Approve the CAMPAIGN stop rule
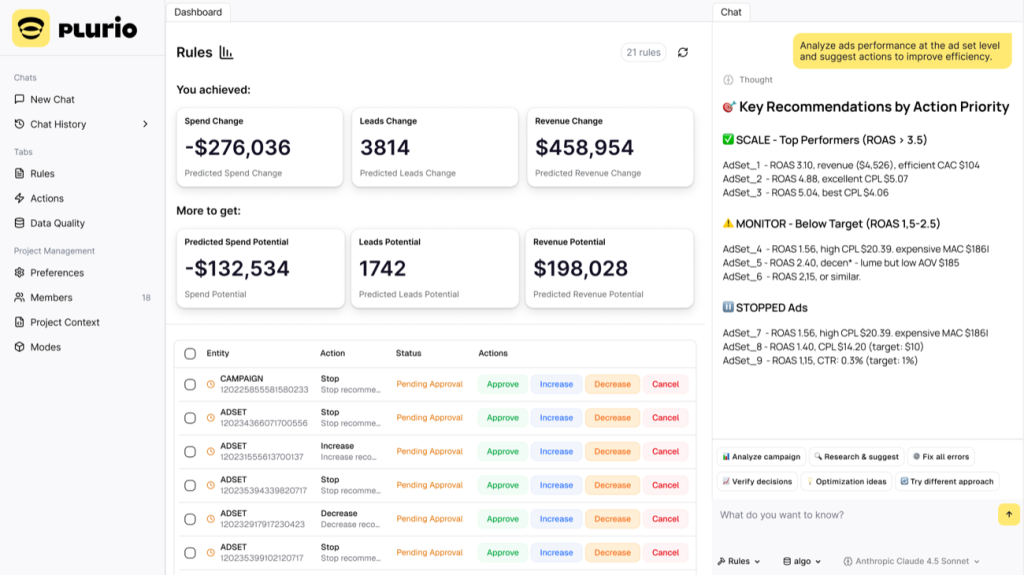Viewport: 1024px width, 575px height. [502, 384]
